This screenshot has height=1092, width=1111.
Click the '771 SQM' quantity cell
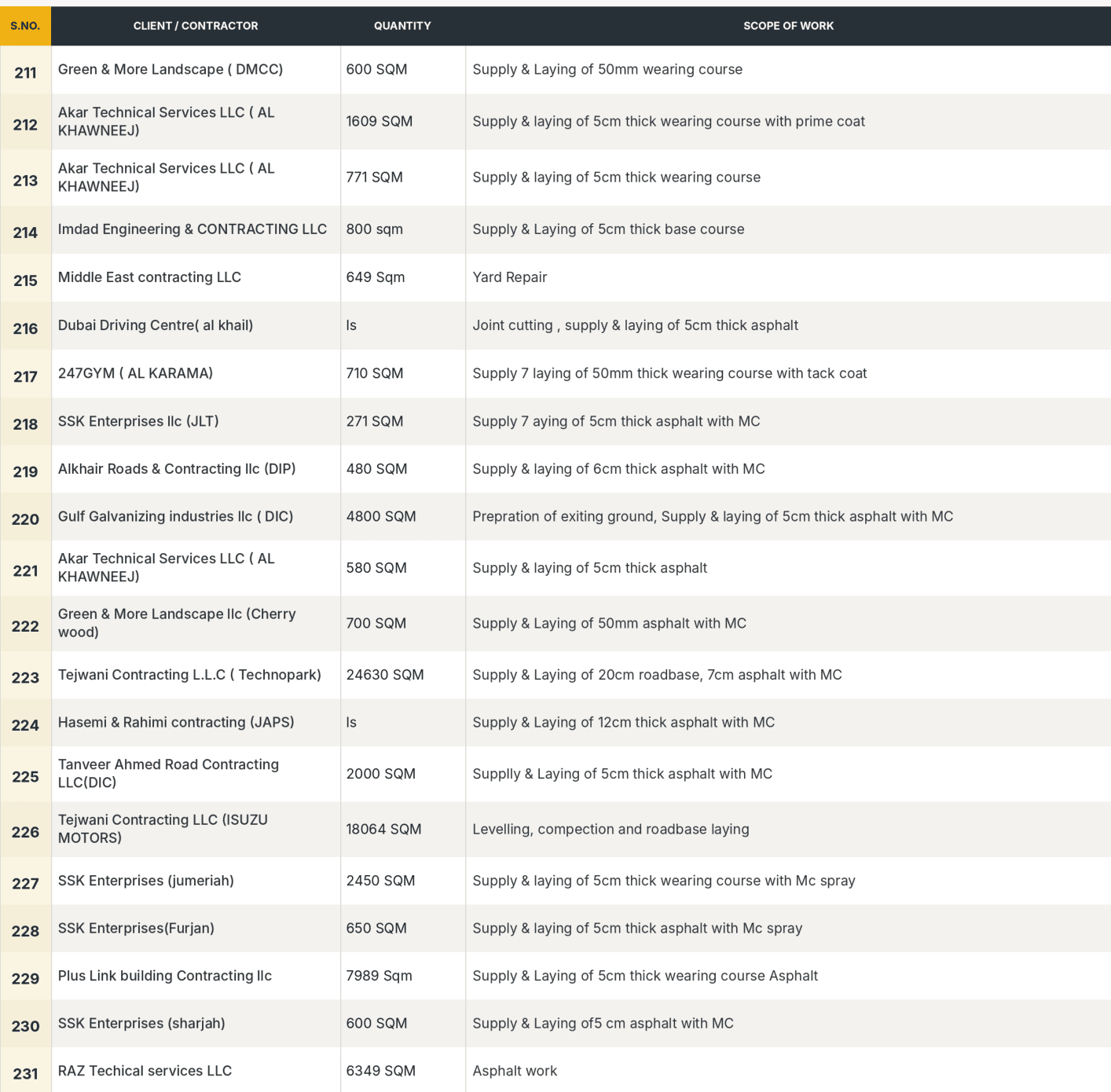(402, 178)
